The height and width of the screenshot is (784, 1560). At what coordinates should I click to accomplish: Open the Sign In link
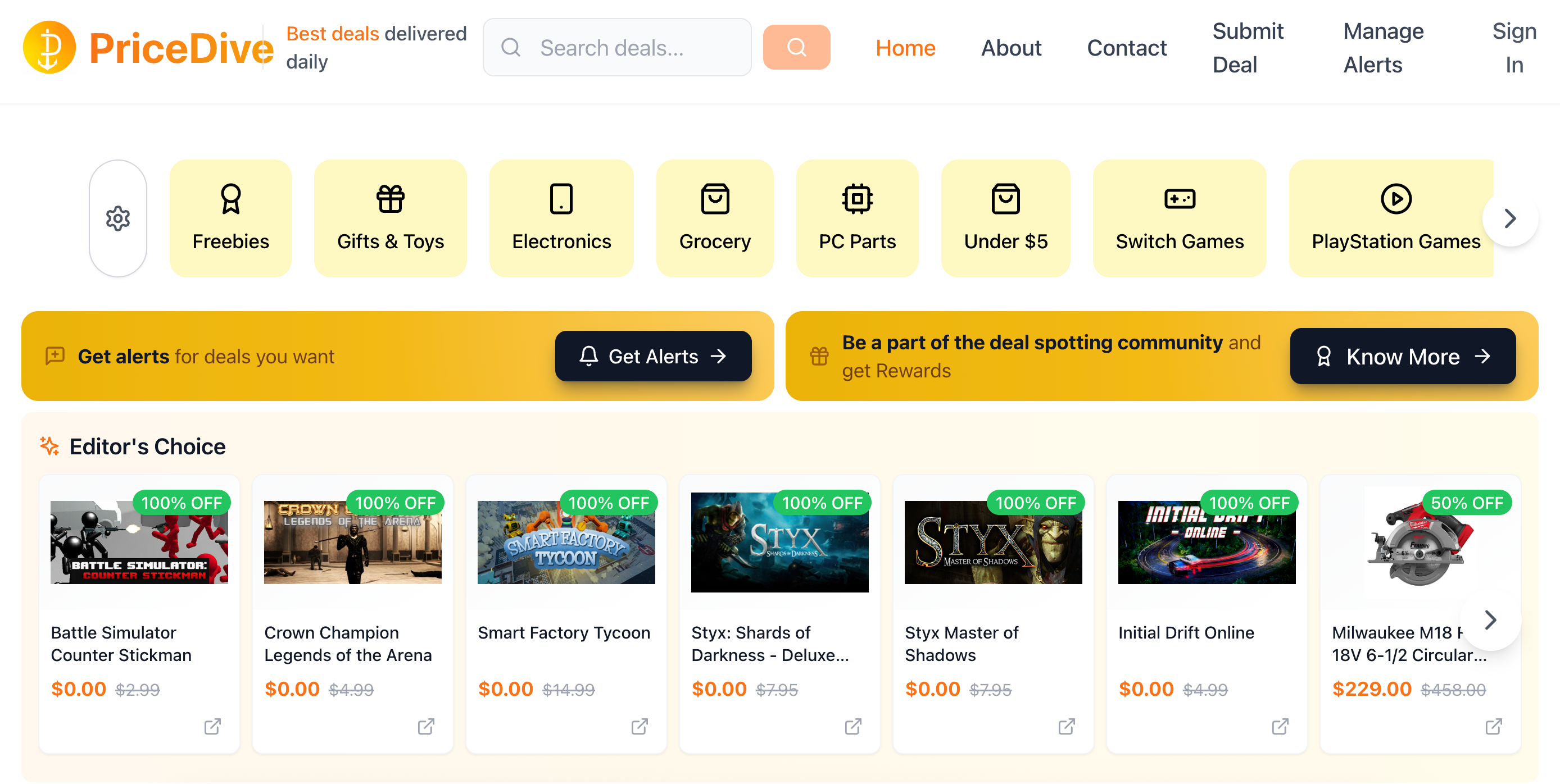click(1513, 48)
